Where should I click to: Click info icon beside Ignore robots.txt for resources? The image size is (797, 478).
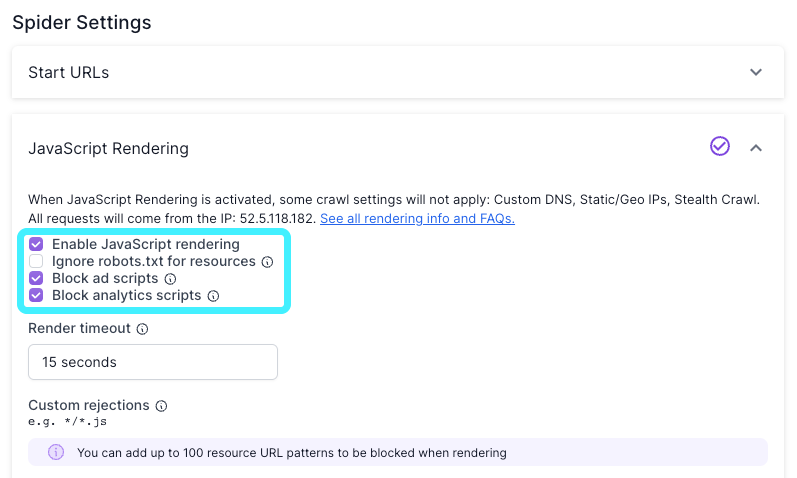pyautogui.click(x=267, y=262)
